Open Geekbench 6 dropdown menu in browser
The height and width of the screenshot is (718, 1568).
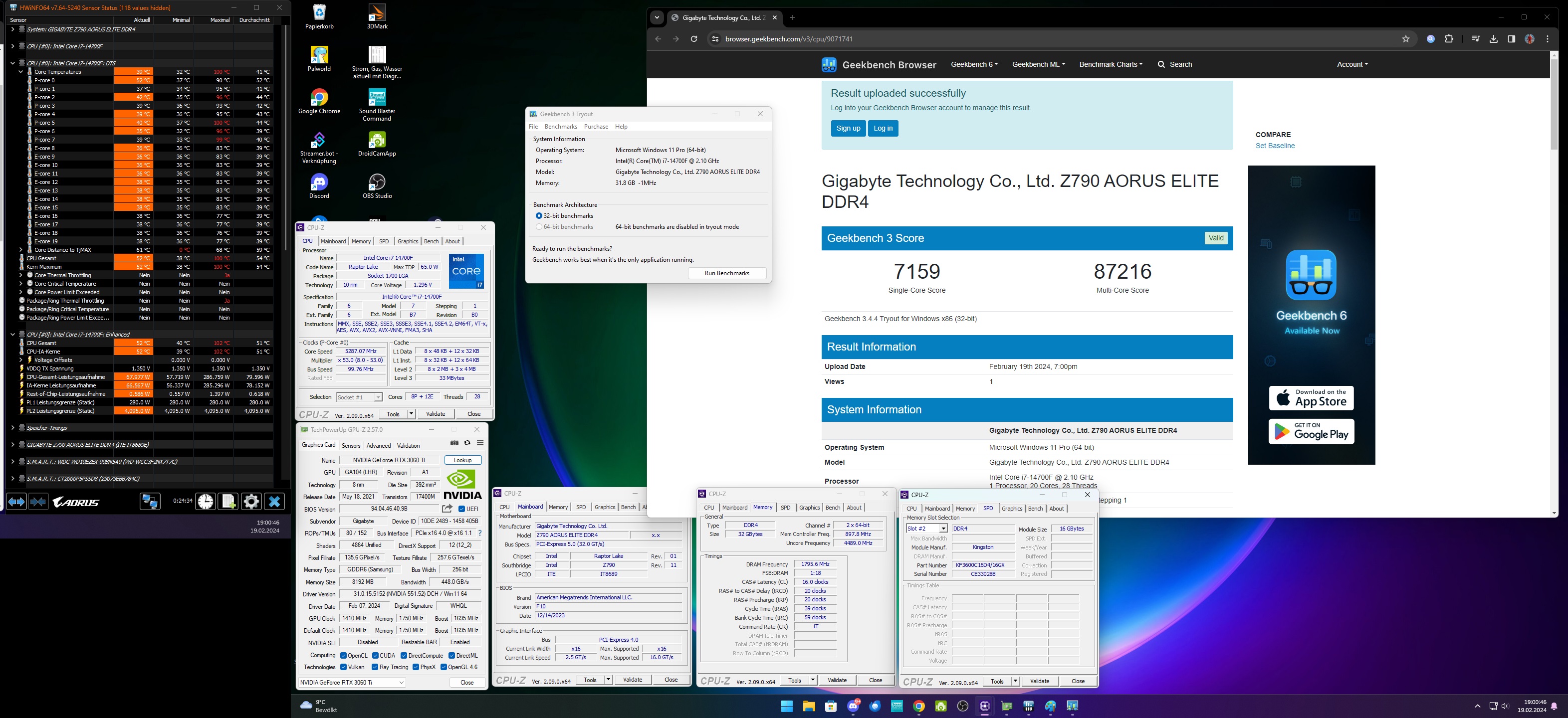click(x=974, y=64)
